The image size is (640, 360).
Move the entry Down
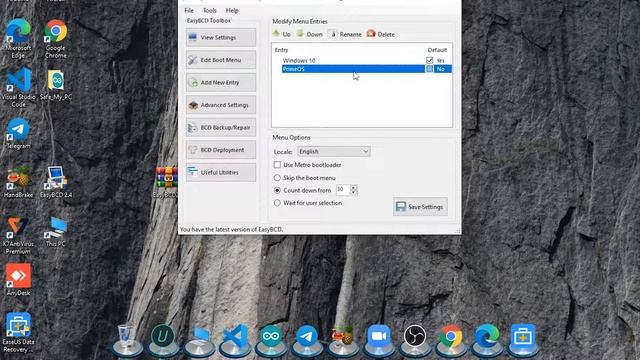pyautogui.click(x=309, y=34)
